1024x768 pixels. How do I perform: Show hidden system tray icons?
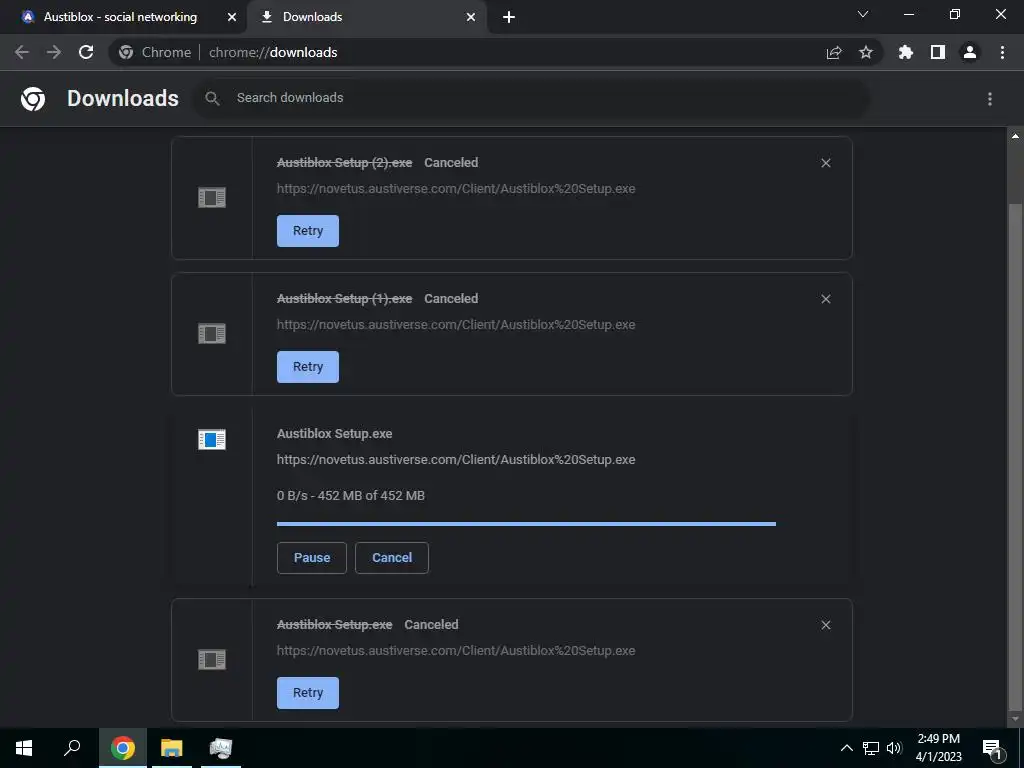coord(846,748)
